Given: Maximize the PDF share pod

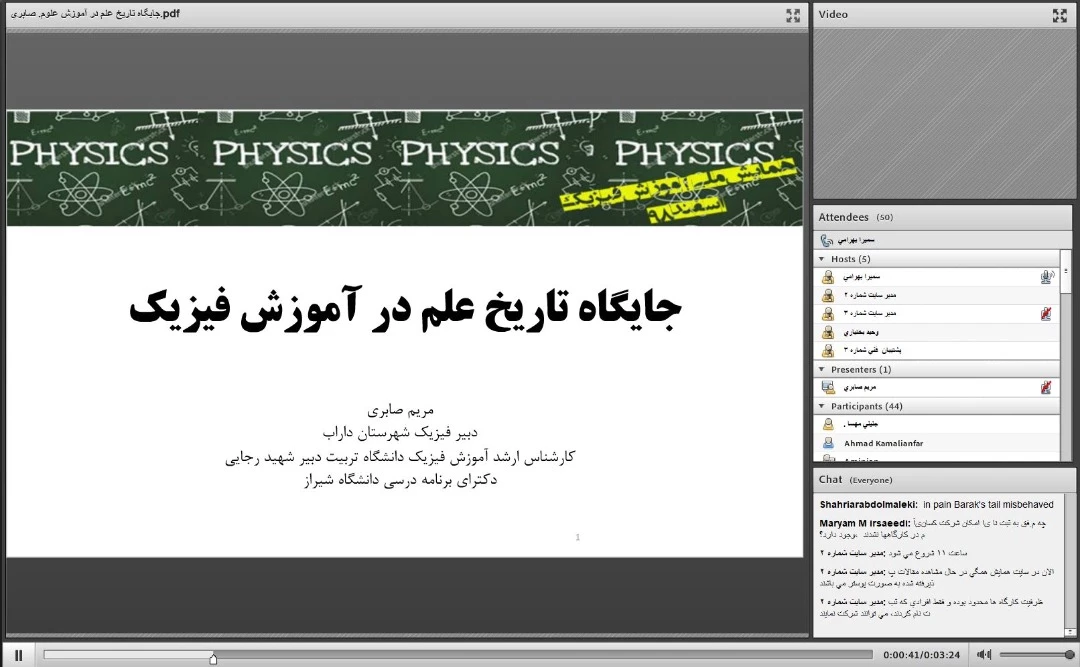Looking at the screenshot, I should 793,15.
